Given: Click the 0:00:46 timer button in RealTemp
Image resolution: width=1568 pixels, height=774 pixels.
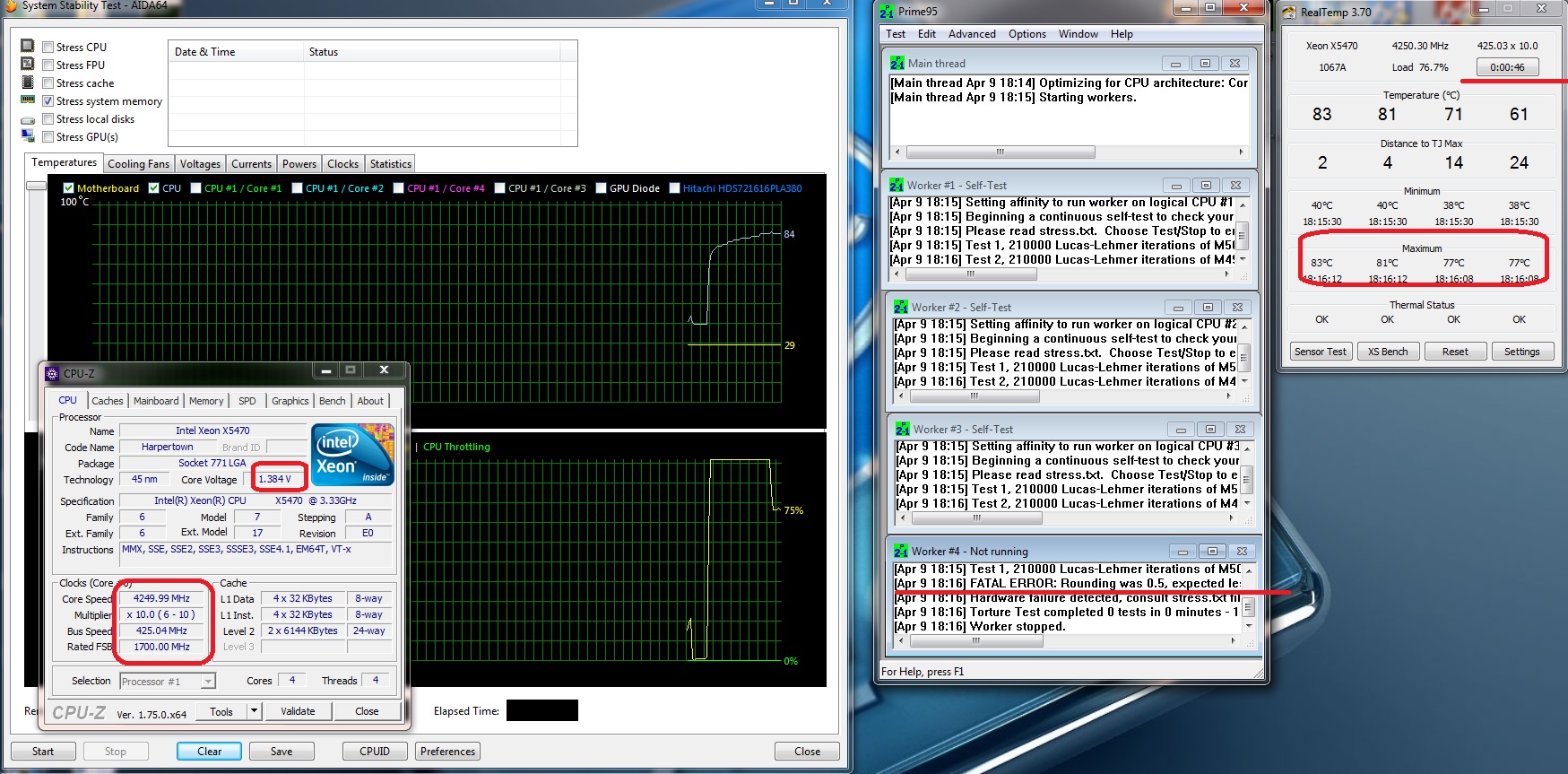Looking at the screenshot, I should coord(1507,67).
